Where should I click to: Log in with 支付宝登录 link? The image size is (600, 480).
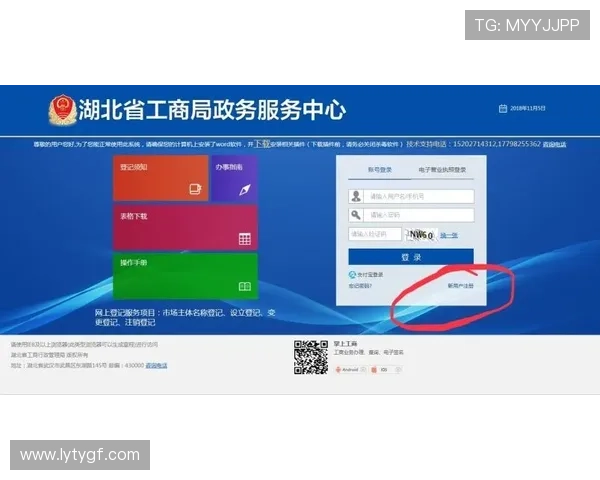click(x=370, y=275)
